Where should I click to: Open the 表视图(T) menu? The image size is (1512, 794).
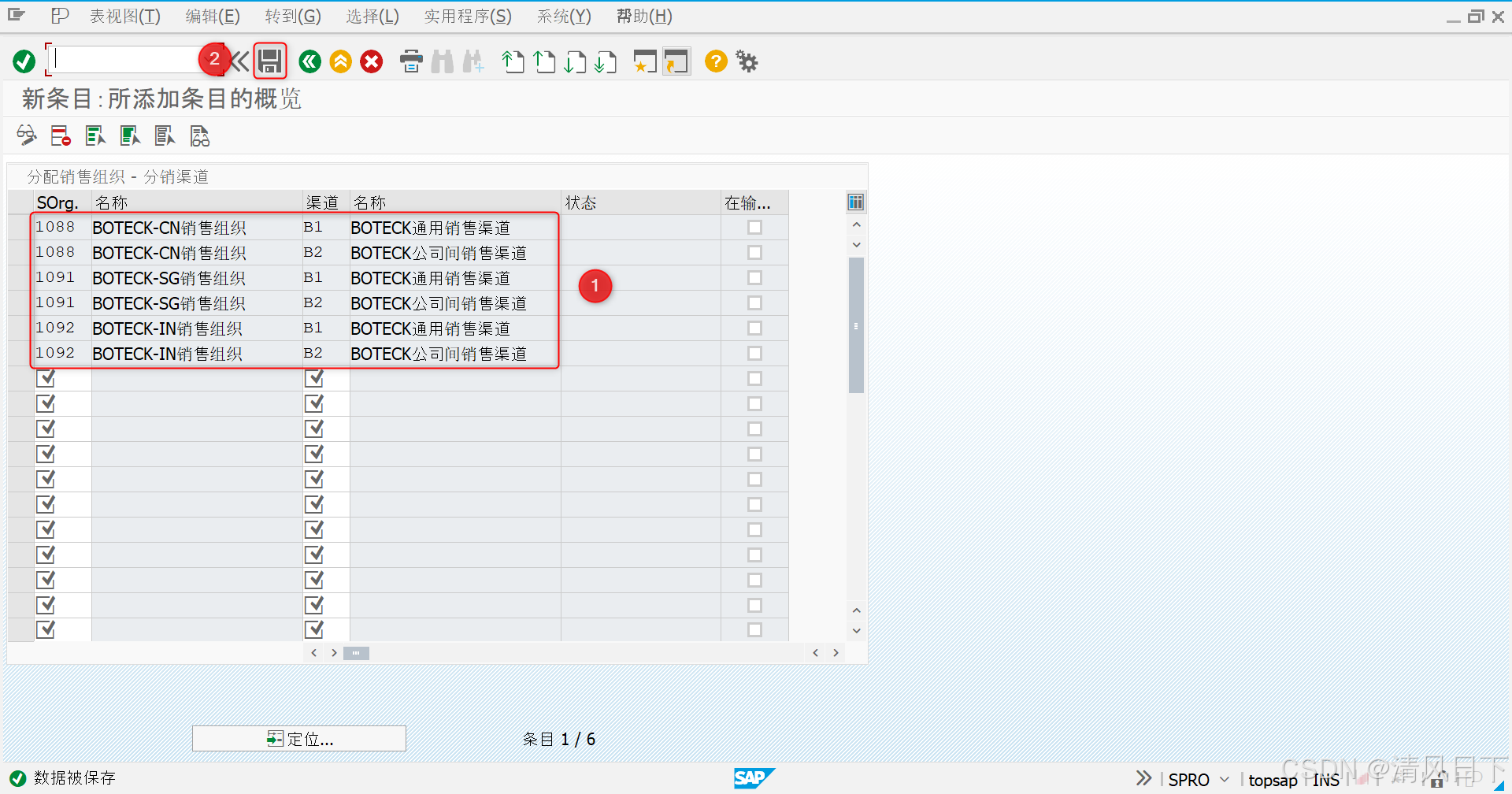tap(124, 16)
